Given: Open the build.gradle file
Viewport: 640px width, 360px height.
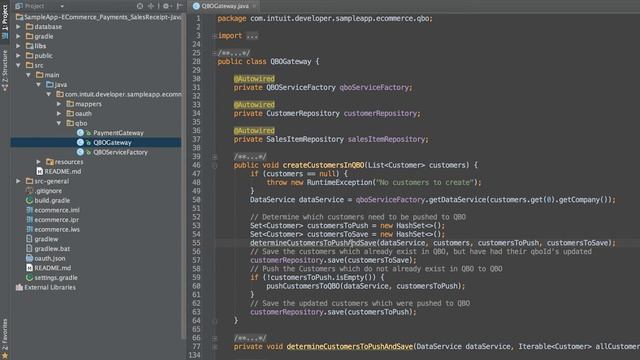Looking at the screenshot, I should [52, 200].
